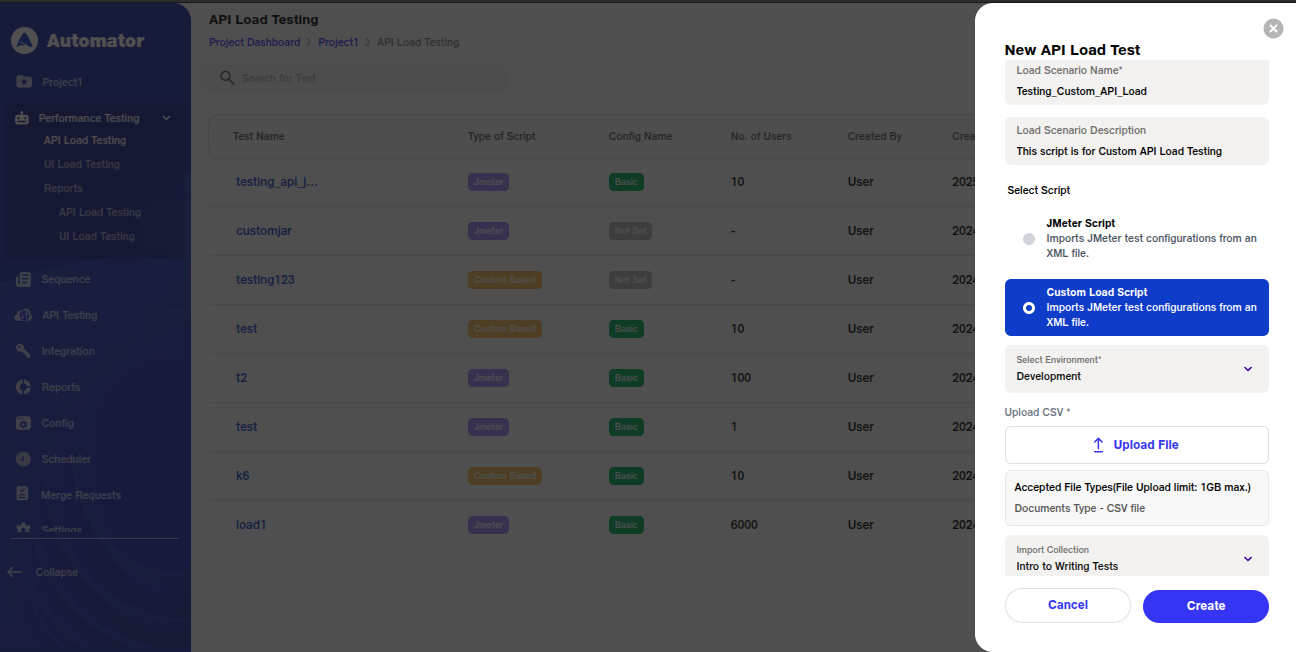Collapse the Performance Testing menu chevron

(x=166, y=118)
